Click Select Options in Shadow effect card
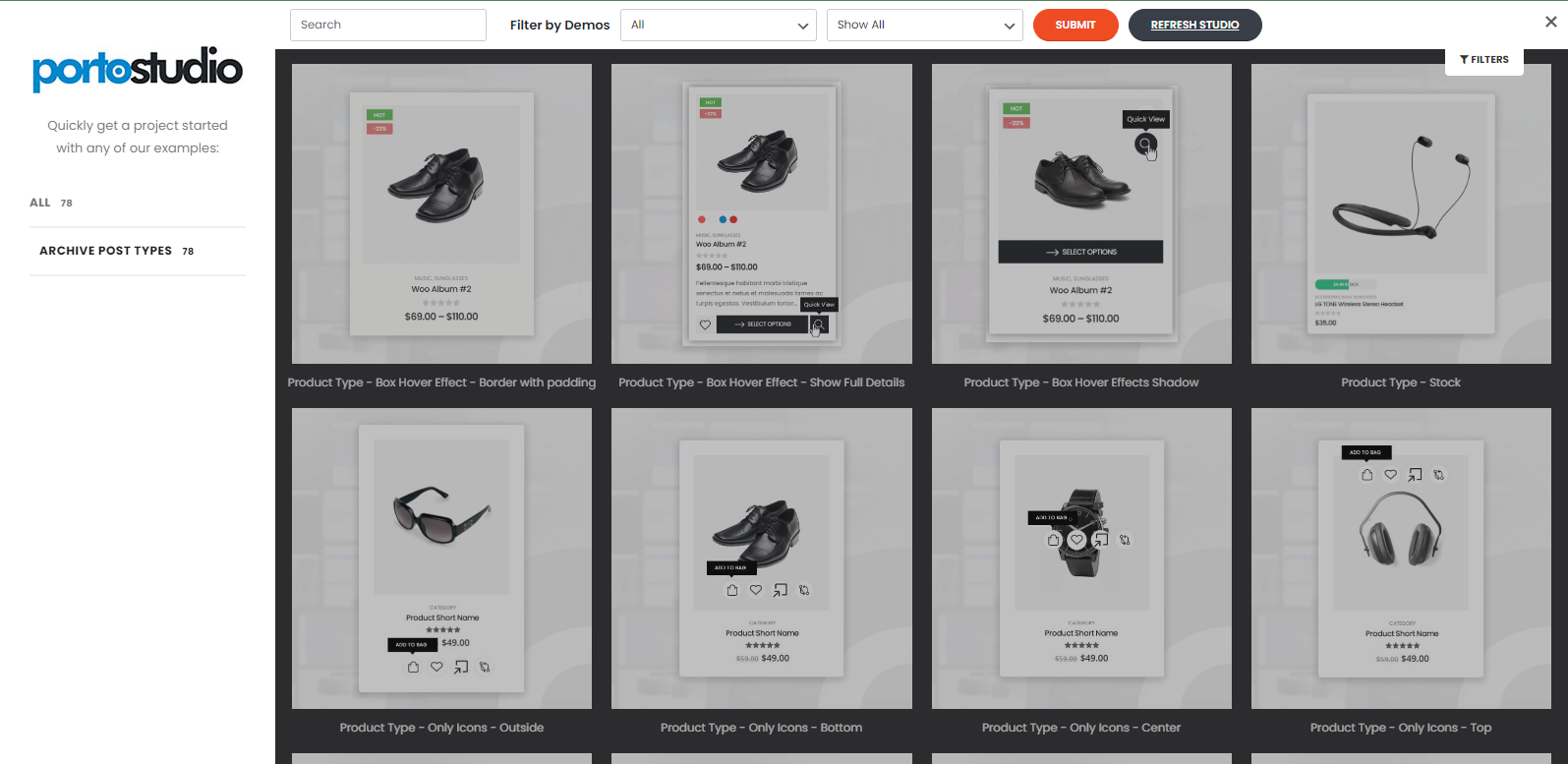 (x=1080, y=252)
